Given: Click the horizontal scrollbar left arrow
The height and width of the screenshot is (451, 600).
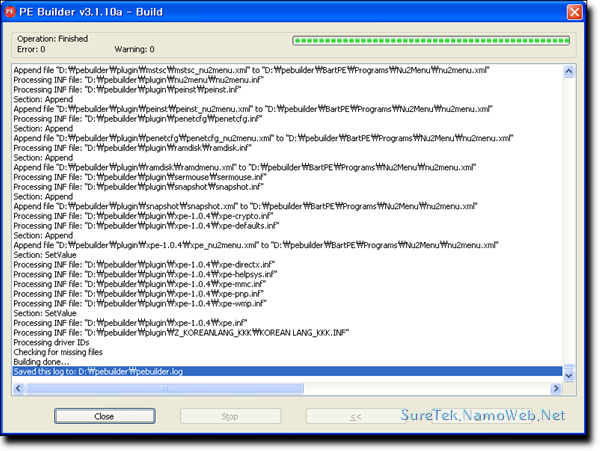Looking at the screenshot, I should click(x=18, y=388).
